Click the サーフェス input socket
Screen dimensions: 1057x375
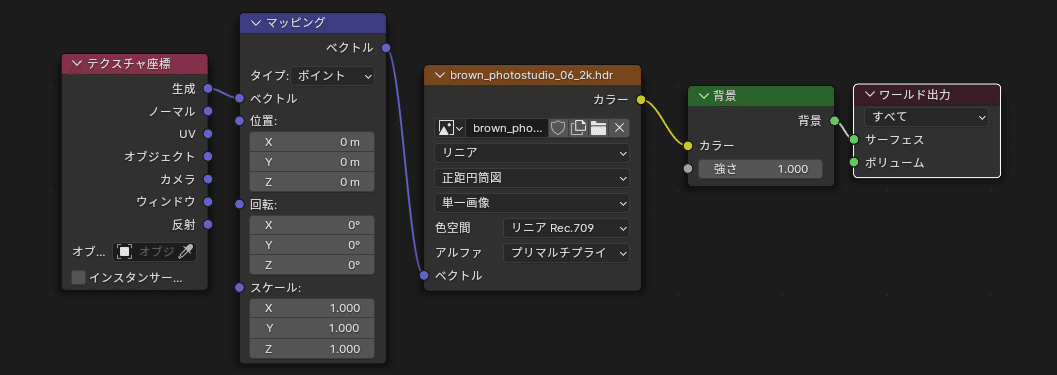tap(854, 140)
